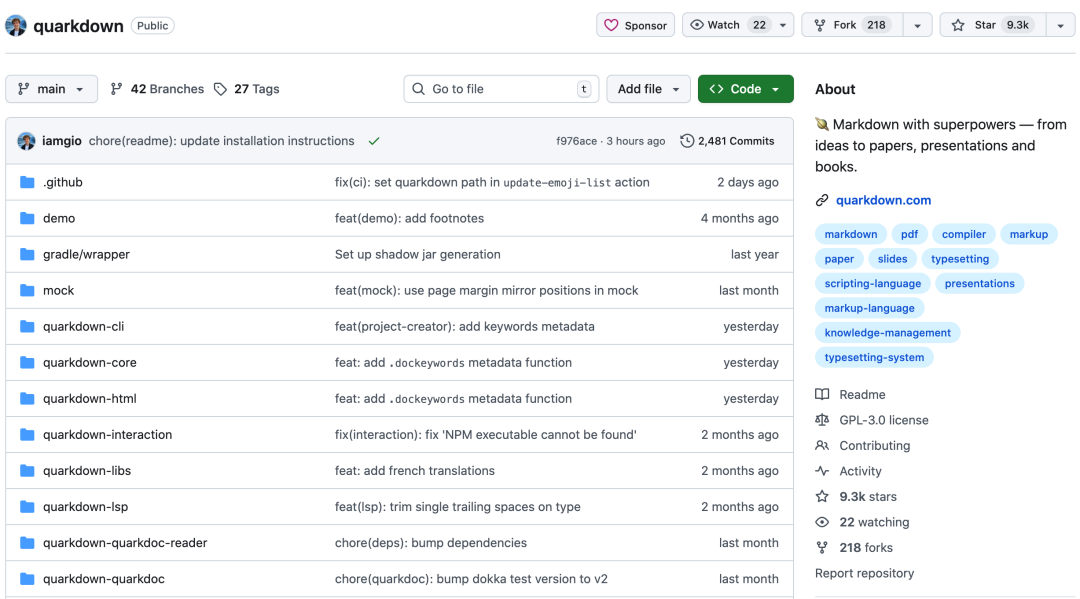Open the Star lists dropdown arrow

point(1061,25)
